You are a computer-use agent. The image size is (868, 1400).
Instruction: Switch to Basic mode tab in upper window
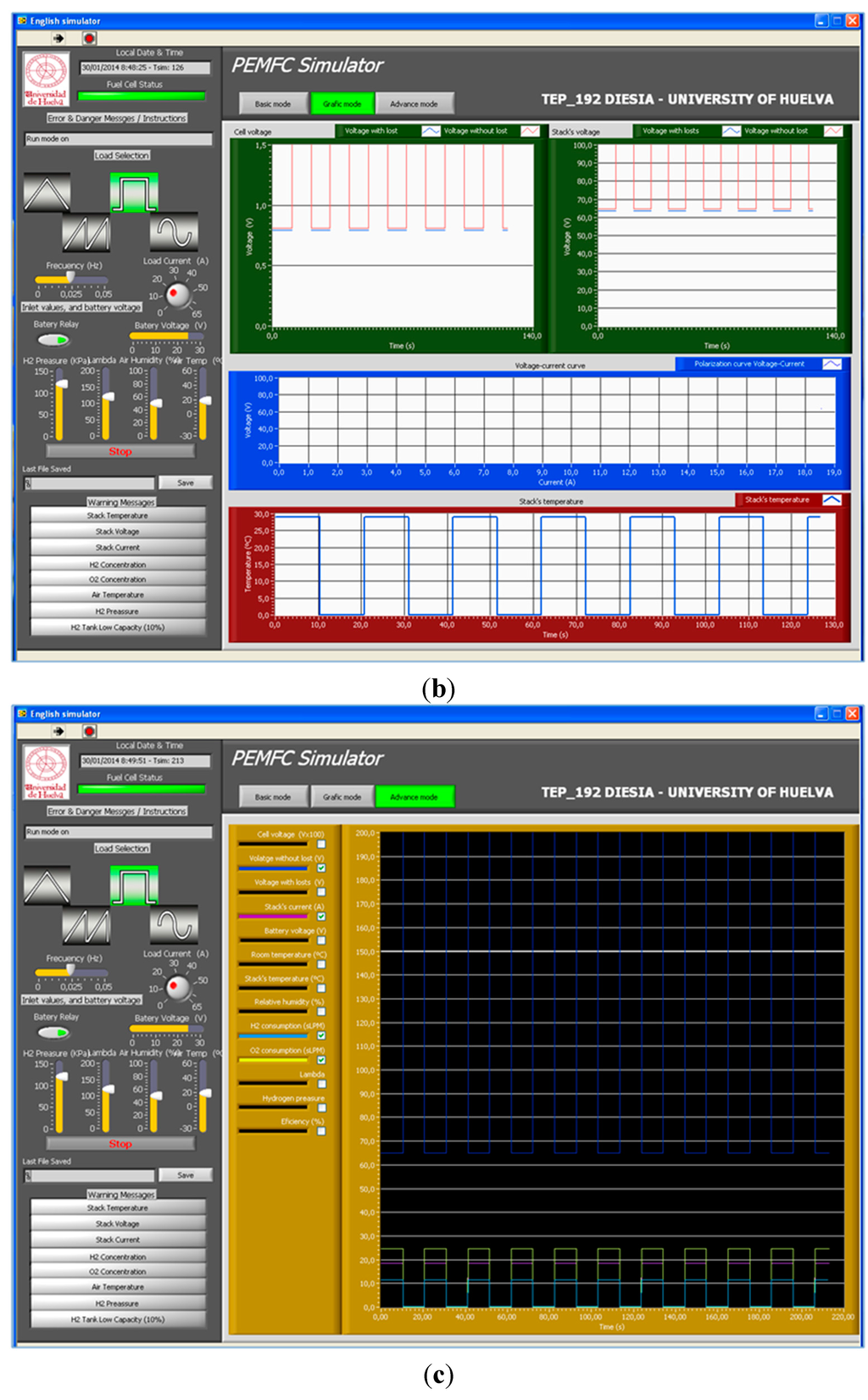coord(272,103)
